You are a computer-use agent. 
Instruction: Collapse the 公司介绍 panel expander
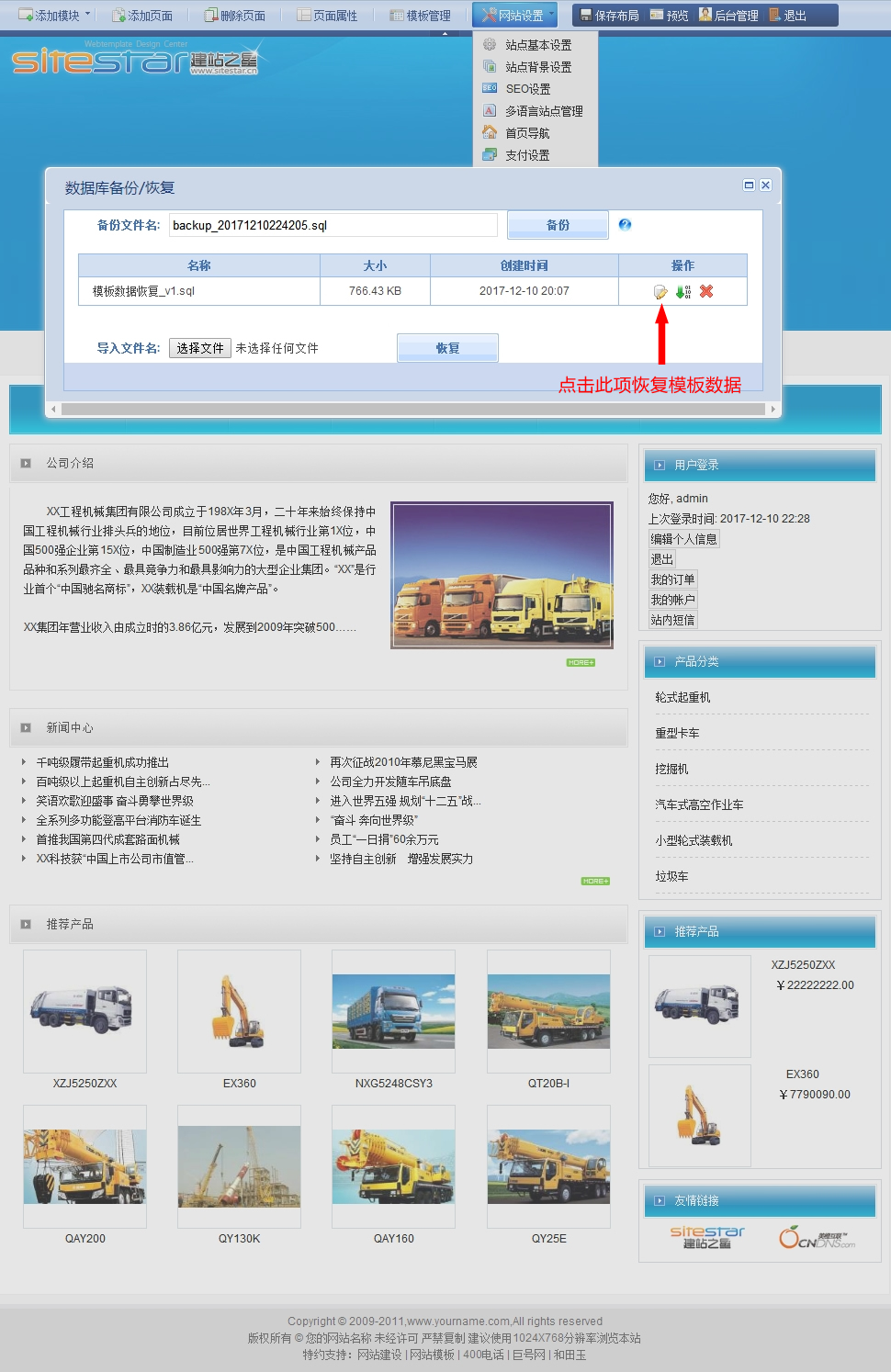[26, 464]
